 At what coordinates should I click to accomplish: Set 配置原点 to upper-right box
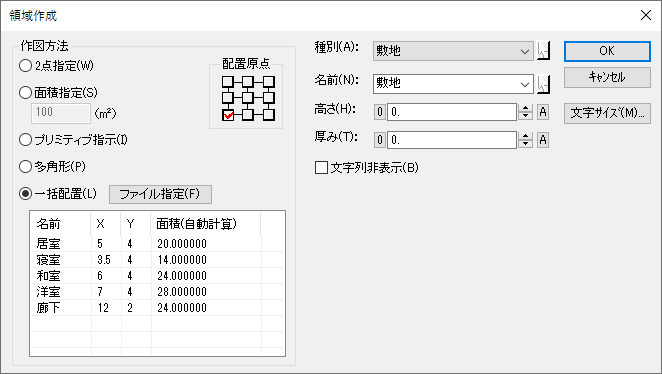269,81
